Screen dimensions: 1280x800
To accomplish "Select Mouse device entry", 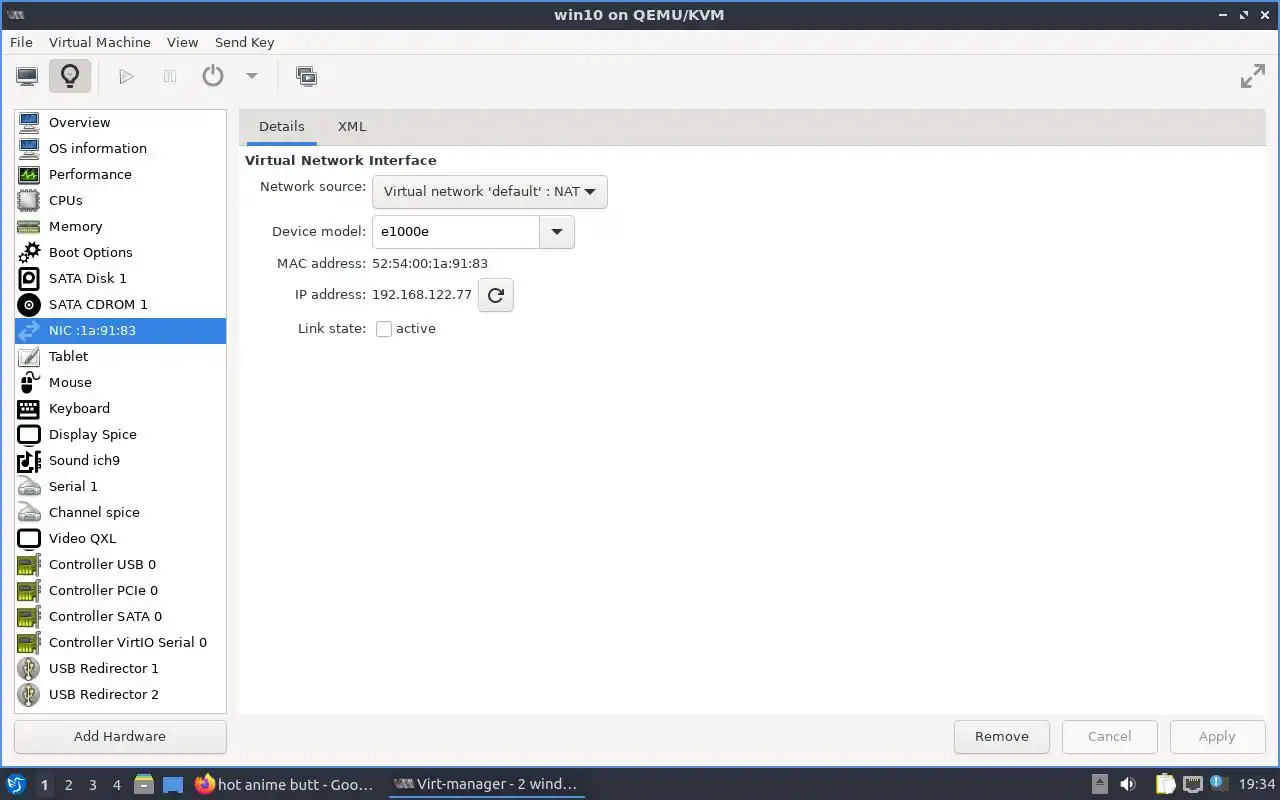I will (x=120, y=382).
